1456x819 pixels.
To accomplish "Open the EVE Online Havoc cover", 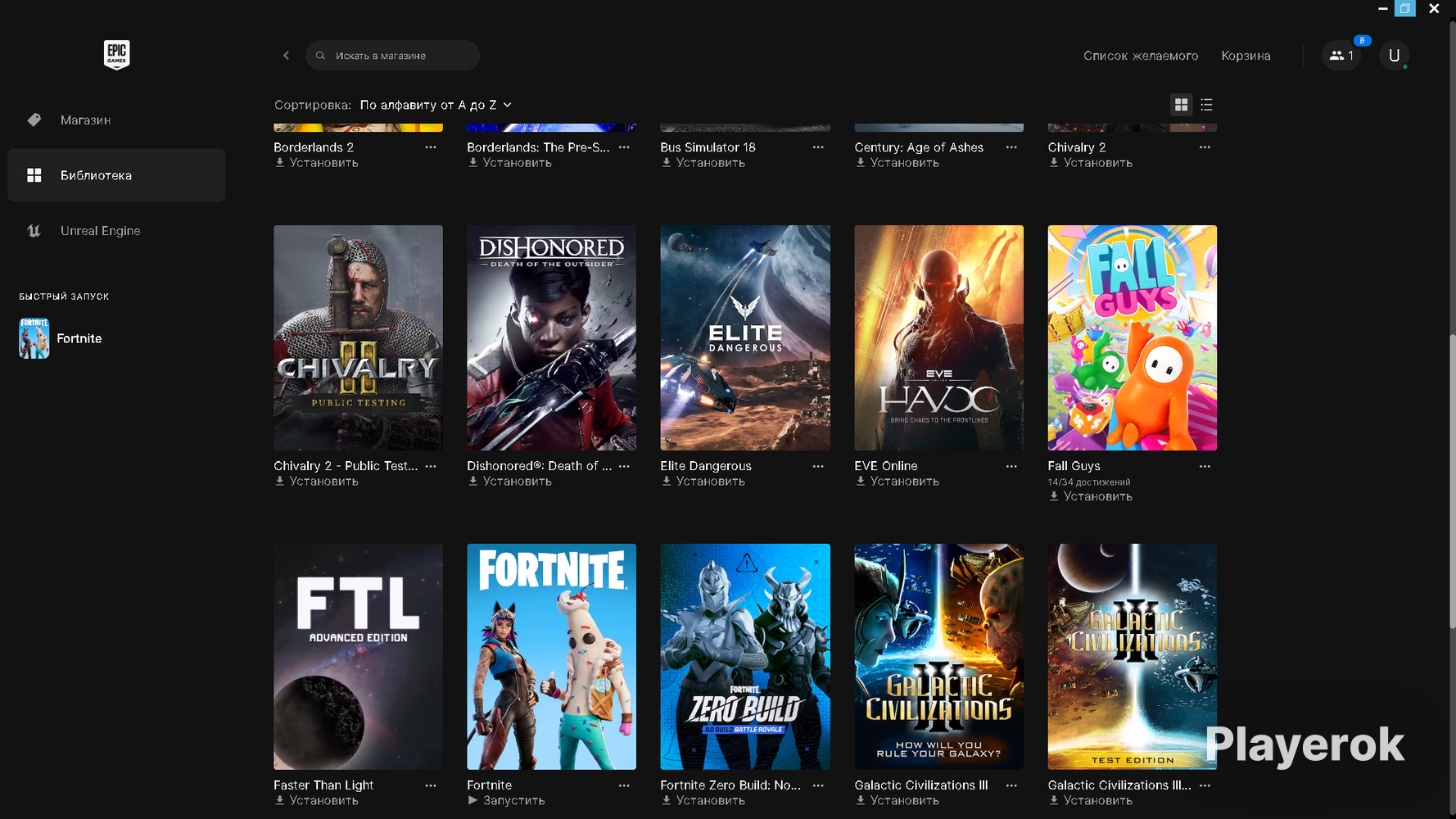I will click(938, 337).
